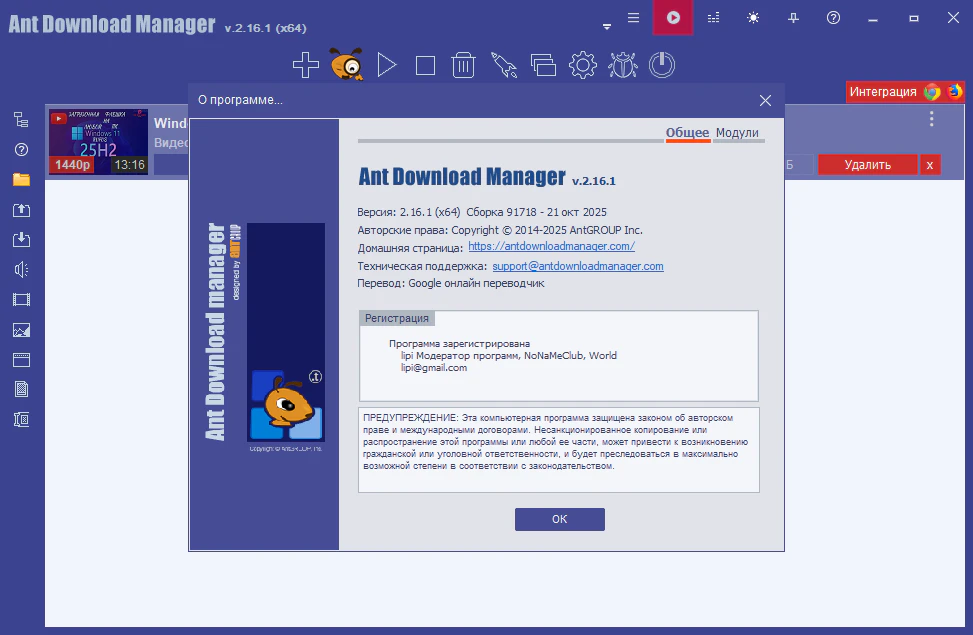Click the add new download plus icon
The image size is (973, 635).
pos(306,66)
